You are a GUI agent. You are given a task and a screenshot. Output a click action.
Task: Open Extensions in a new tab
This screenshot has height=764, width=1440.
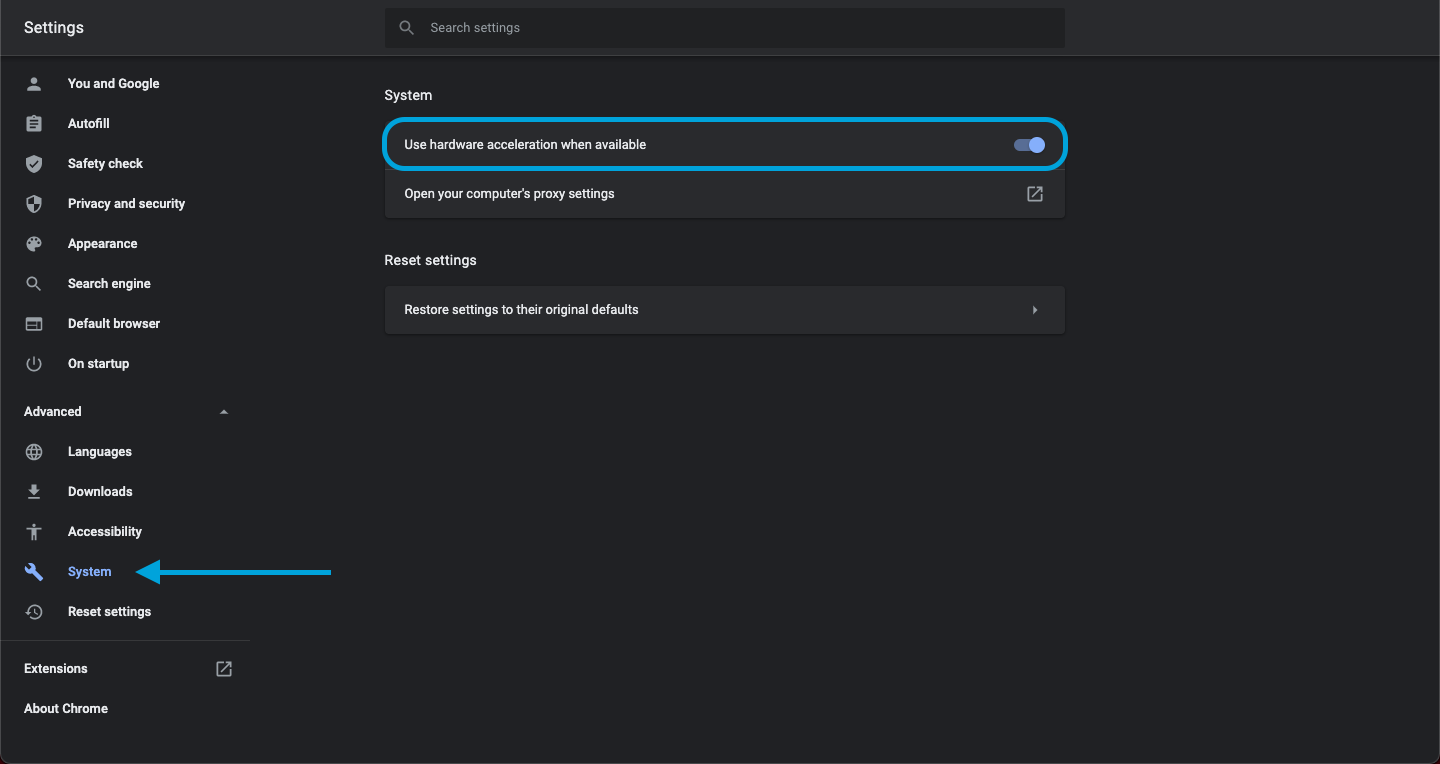point(224,668)
